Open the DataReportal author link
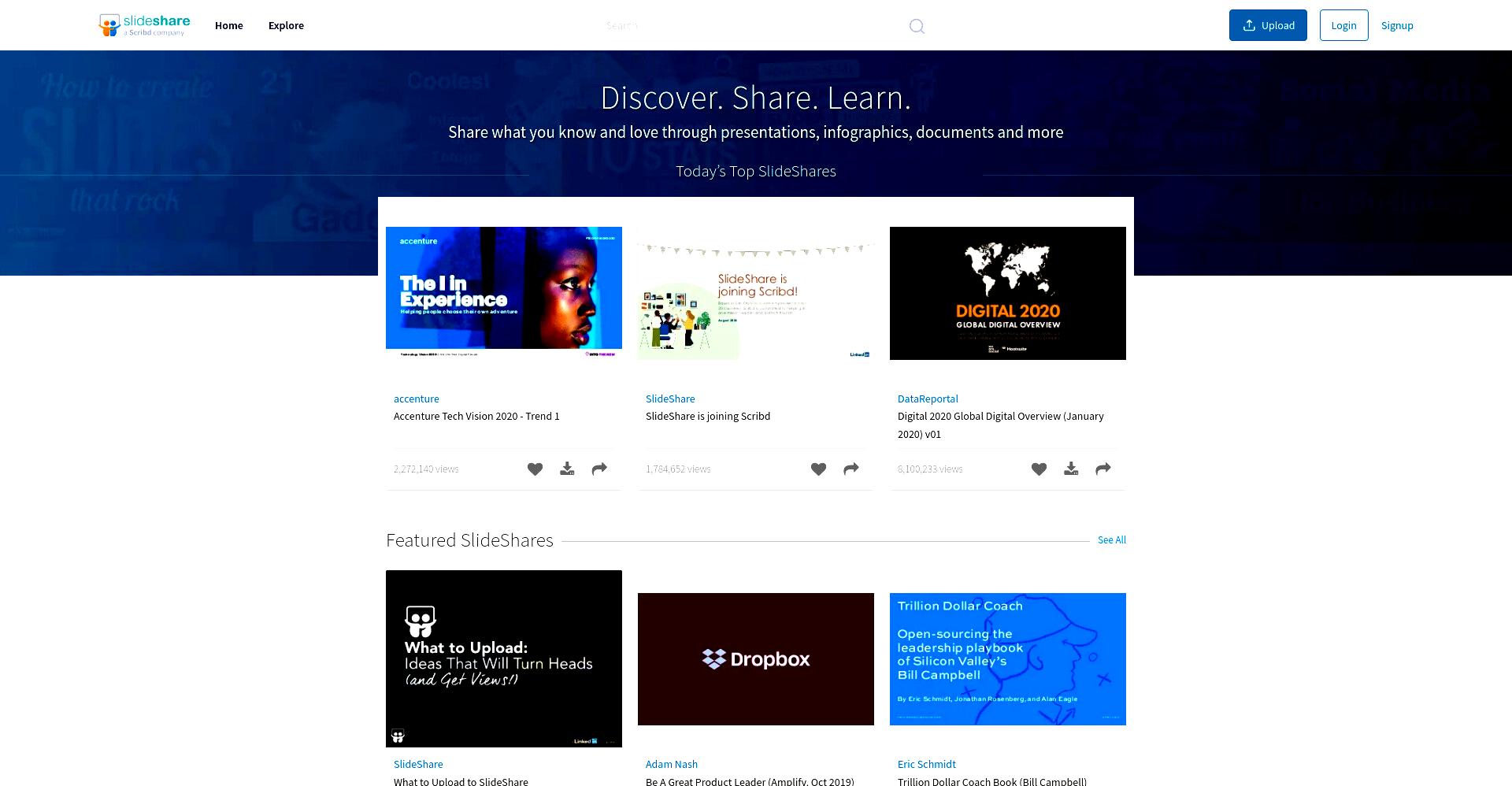 pos(928,399)
